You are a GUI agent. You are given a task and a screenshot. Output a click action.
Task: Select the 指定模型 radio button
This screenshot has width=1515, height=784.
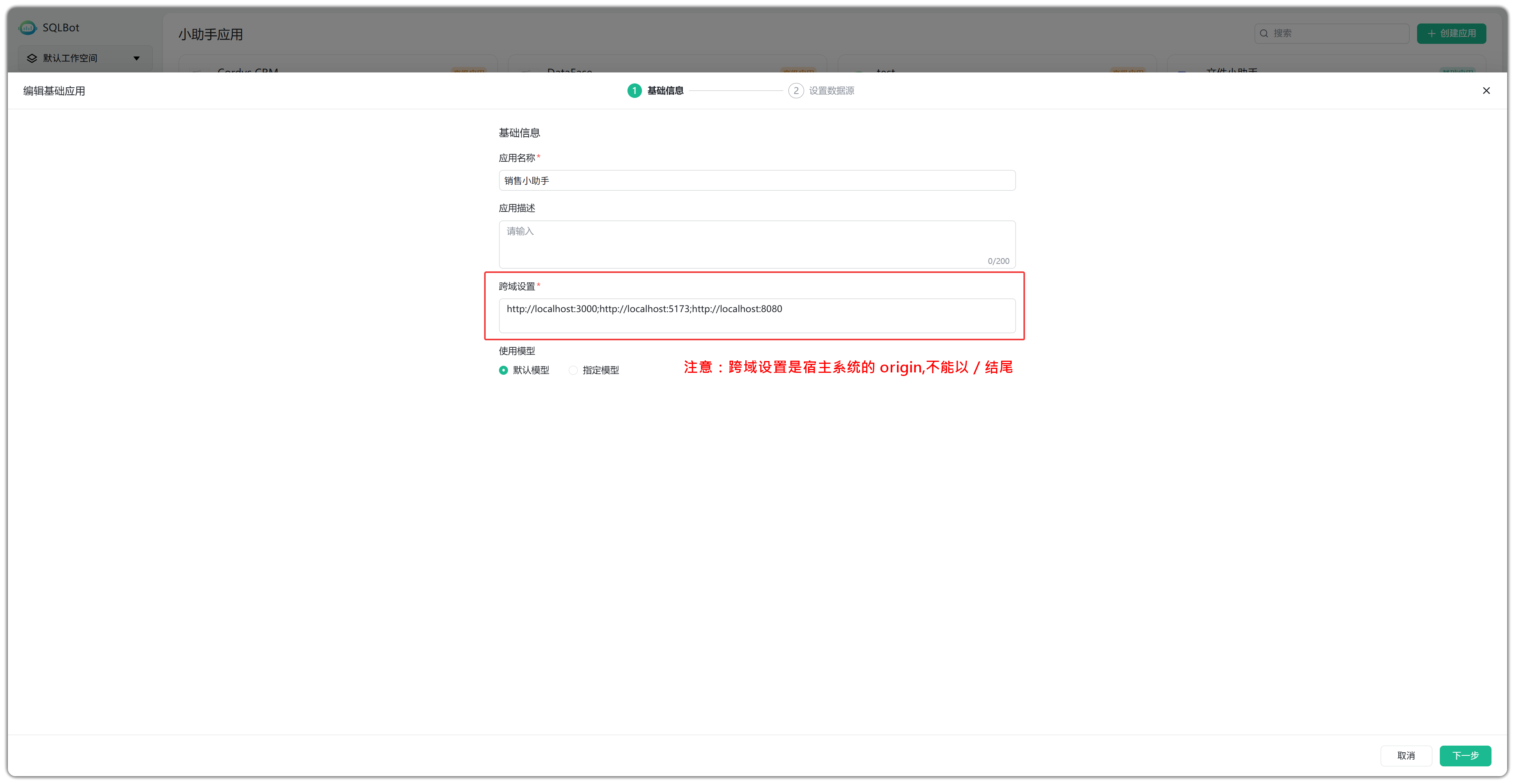coord(573,370)
